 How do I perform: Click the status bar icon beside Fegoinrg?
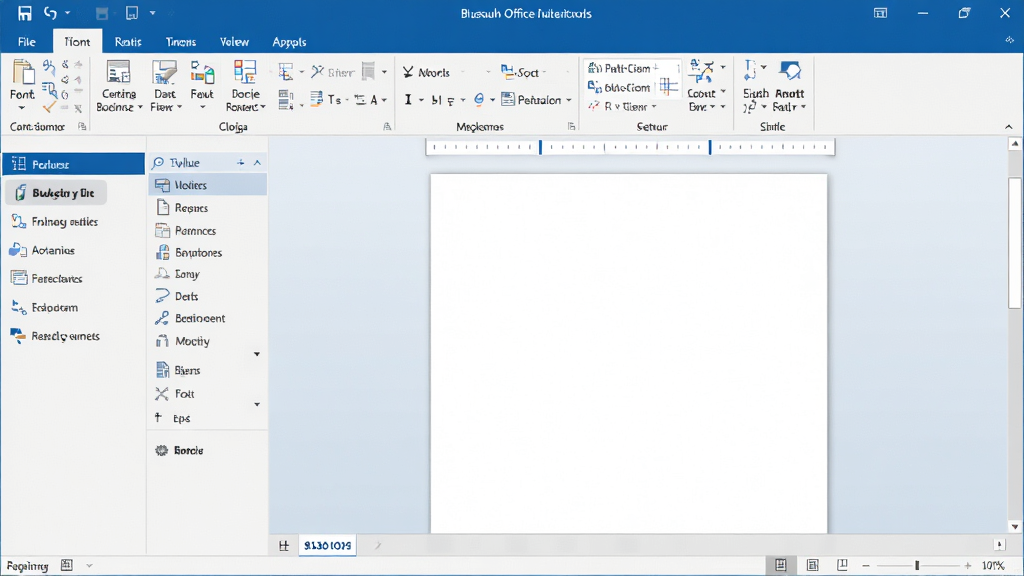67,566
